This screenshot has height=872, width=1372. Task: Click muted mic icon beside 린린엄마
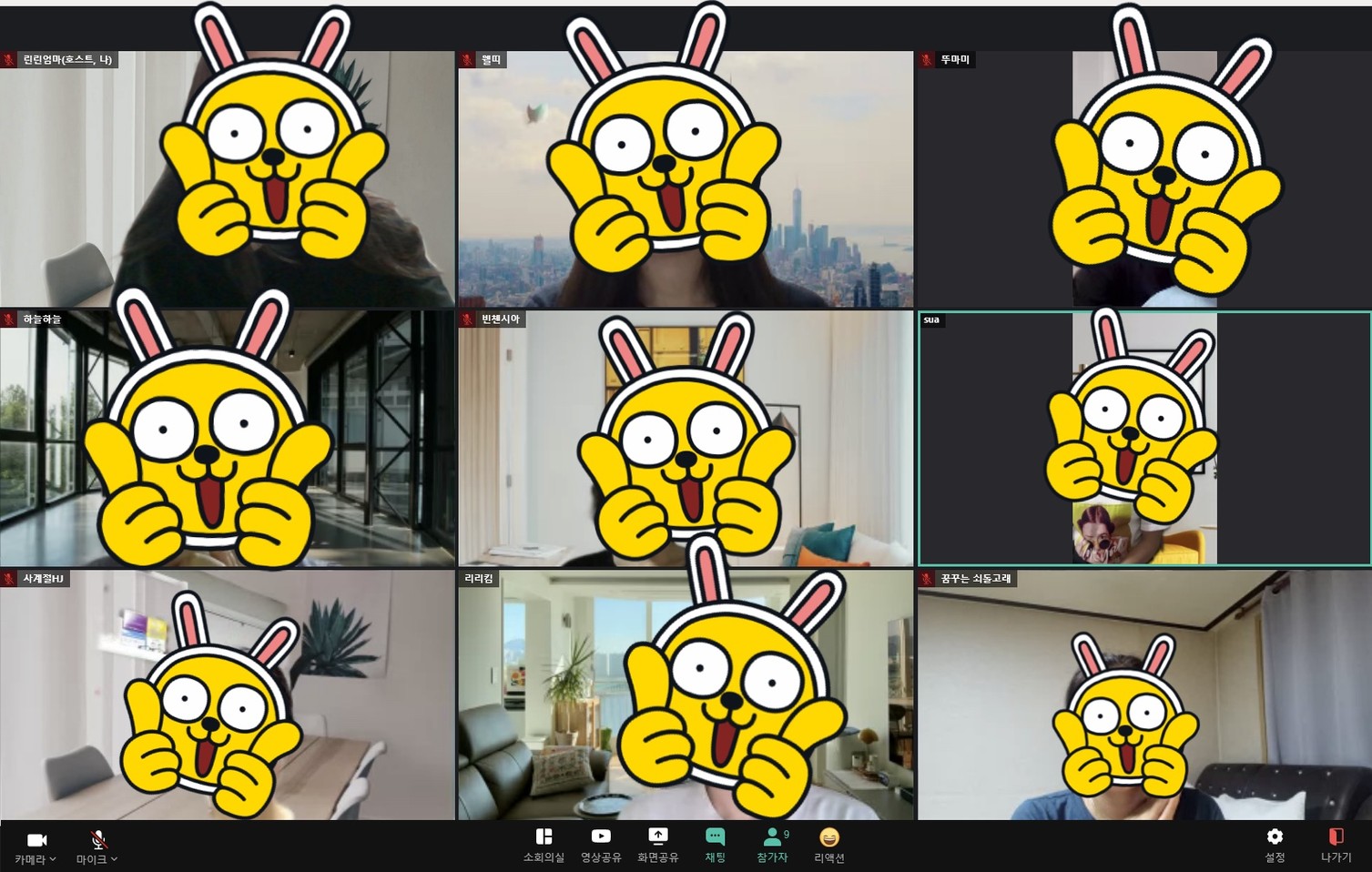click(x=10, y=60)
